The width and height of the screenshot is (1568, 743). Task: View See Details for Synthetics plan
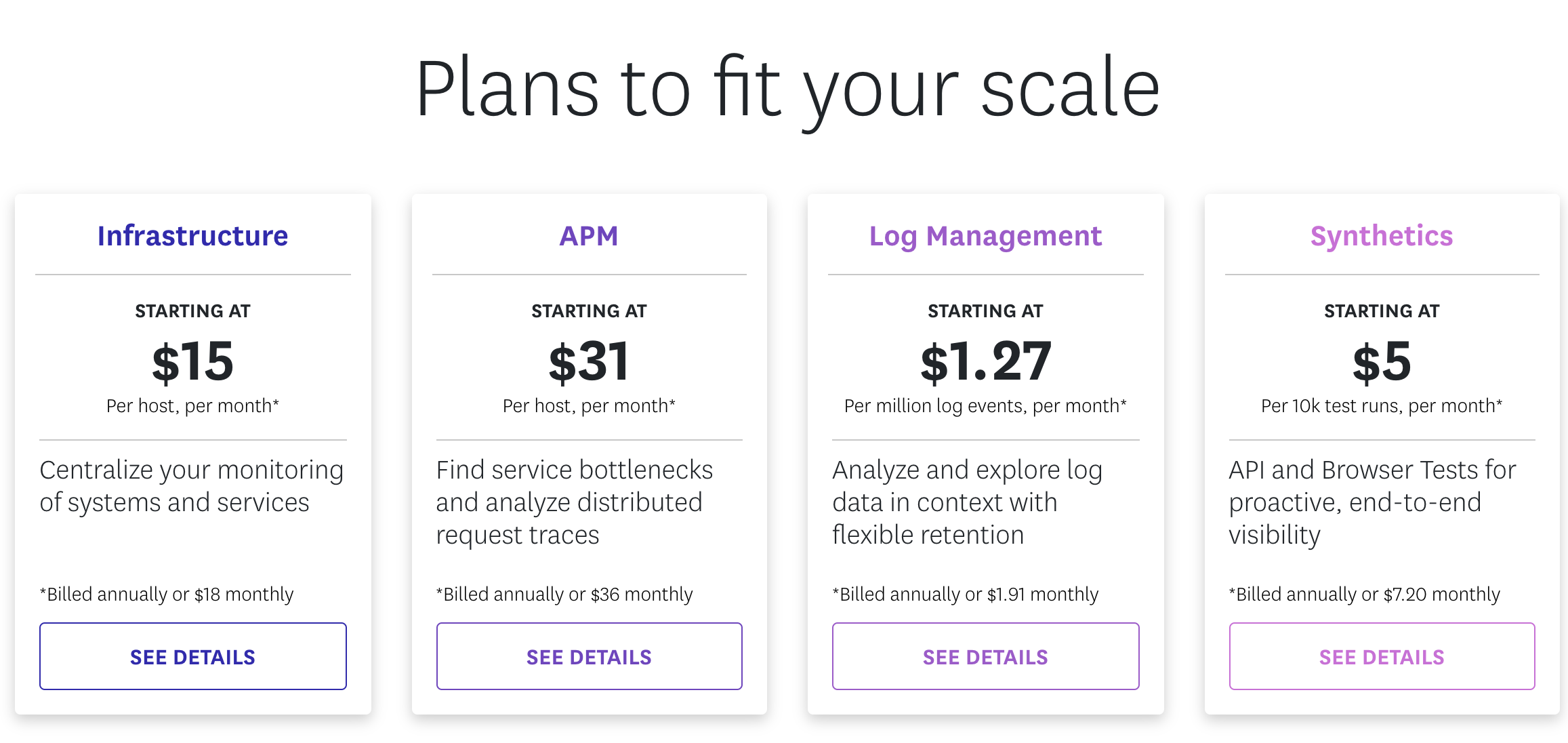1382,656
